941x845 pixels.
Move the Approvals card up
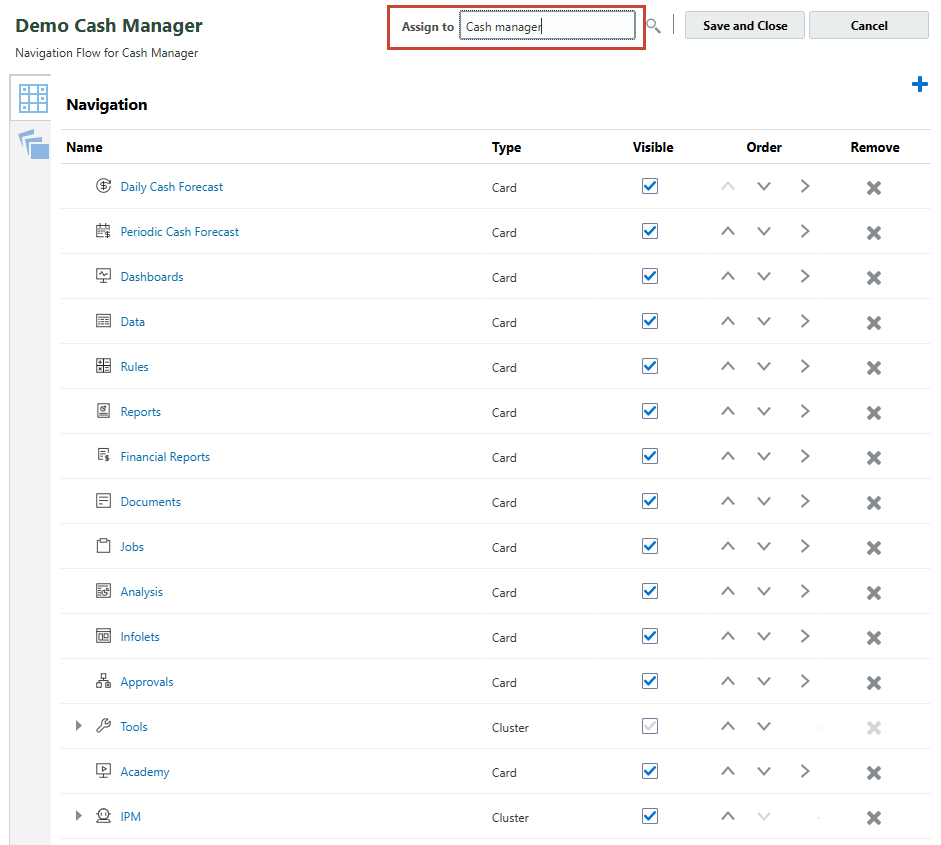coord(727,681)
